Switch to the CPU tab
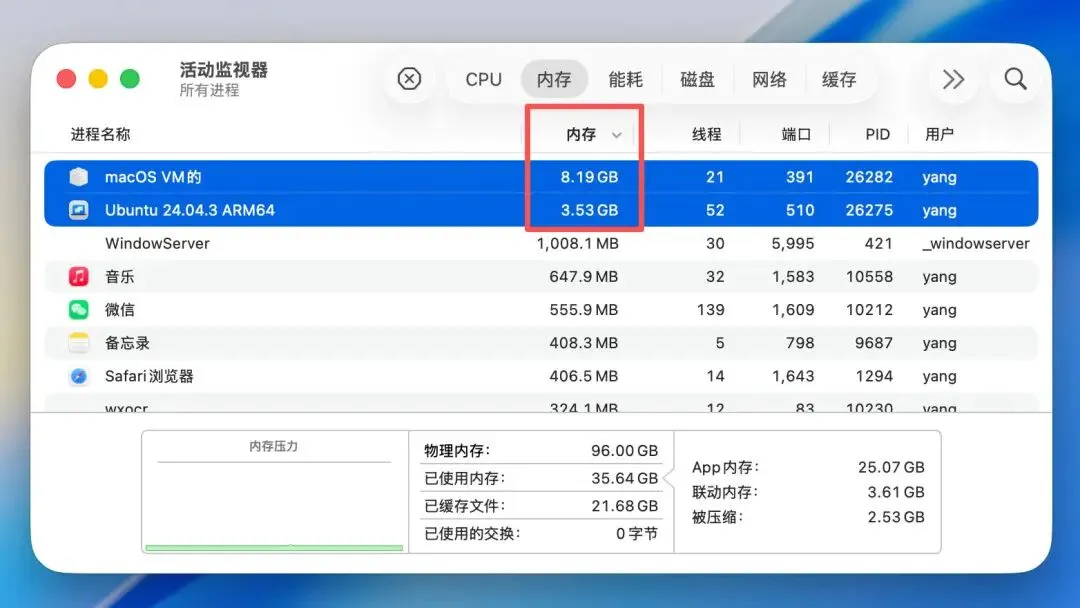The image size is (1080, 608). [x=484, y=79]
